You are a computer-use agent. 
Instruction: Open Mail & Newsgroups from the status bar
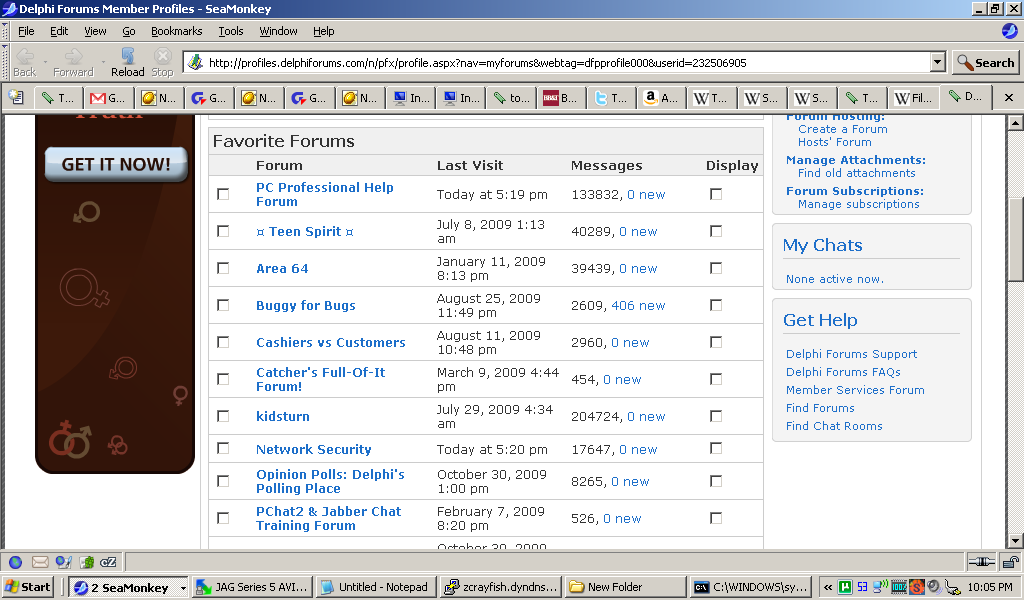pos(40,562)
